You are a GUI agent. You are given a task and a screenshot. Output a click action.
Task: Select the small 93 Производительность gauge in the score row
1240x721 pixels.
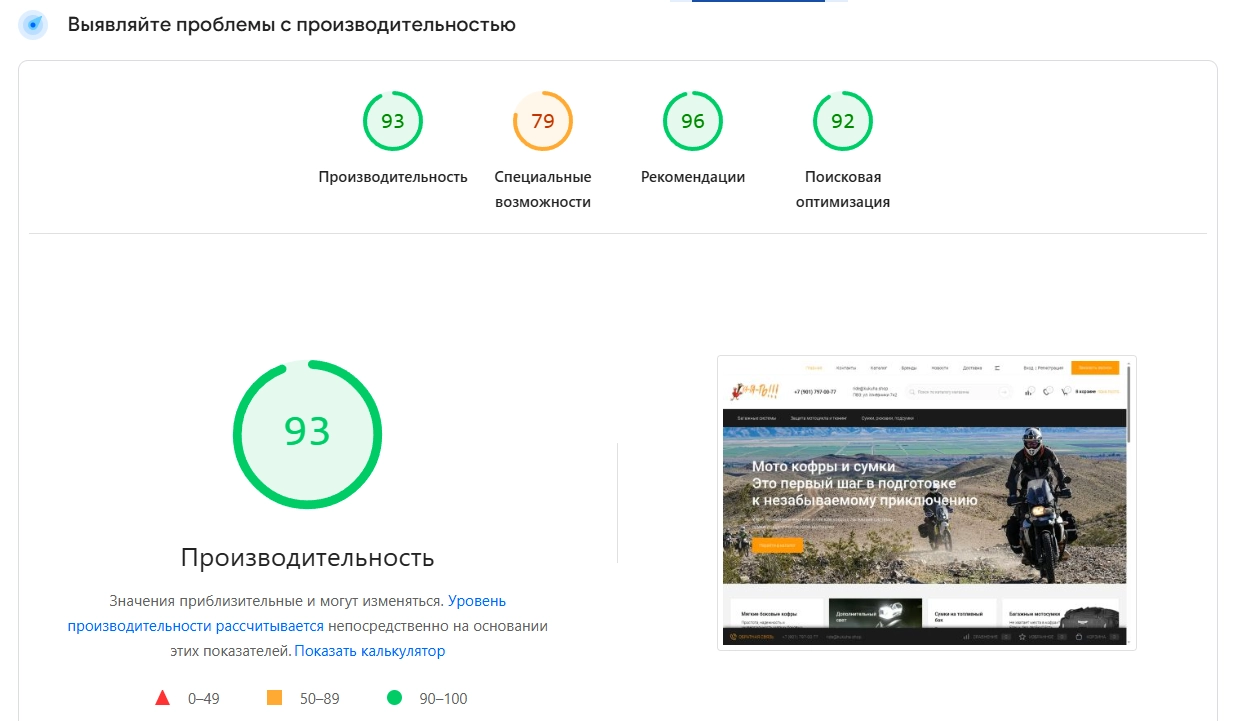(393, 121)
